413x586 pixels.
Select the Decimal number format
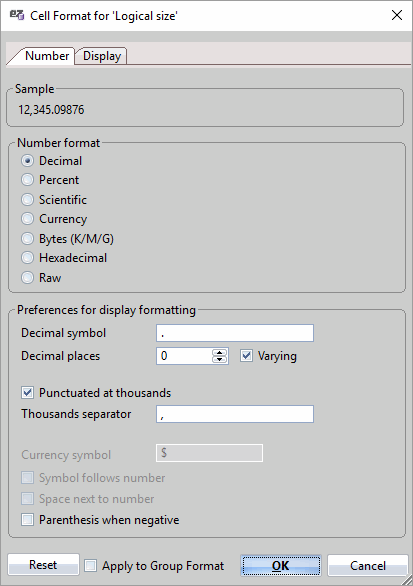(x=27, y=161)
